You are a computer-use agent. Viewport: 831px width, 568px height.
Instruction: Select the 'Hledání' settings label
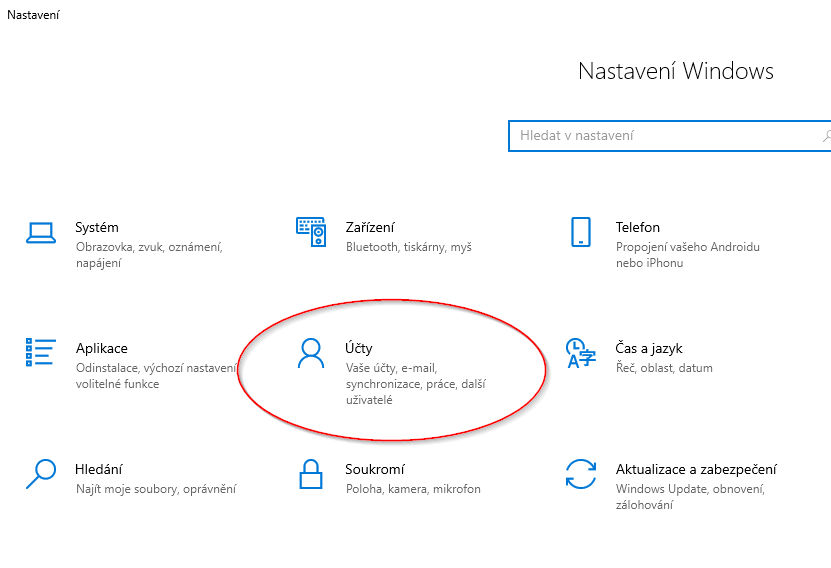99,469
